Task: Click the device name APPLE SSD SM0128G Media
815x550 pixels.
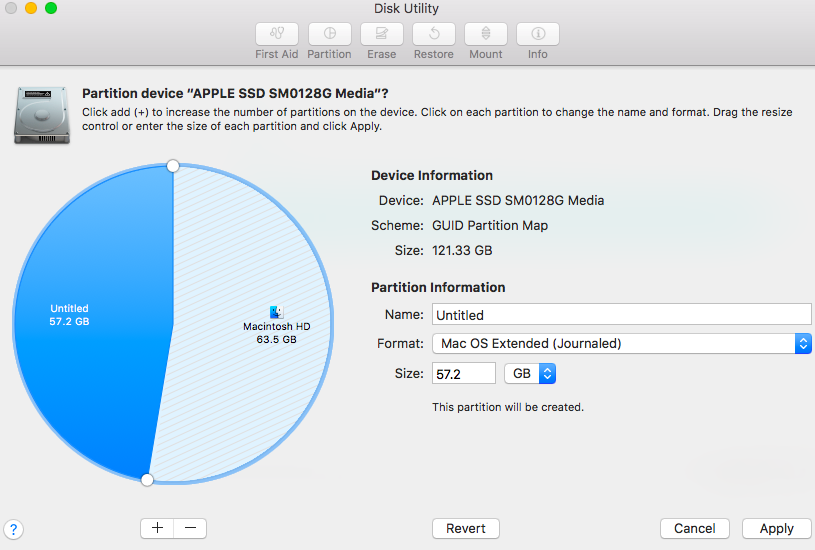Action: click(518, 201)
